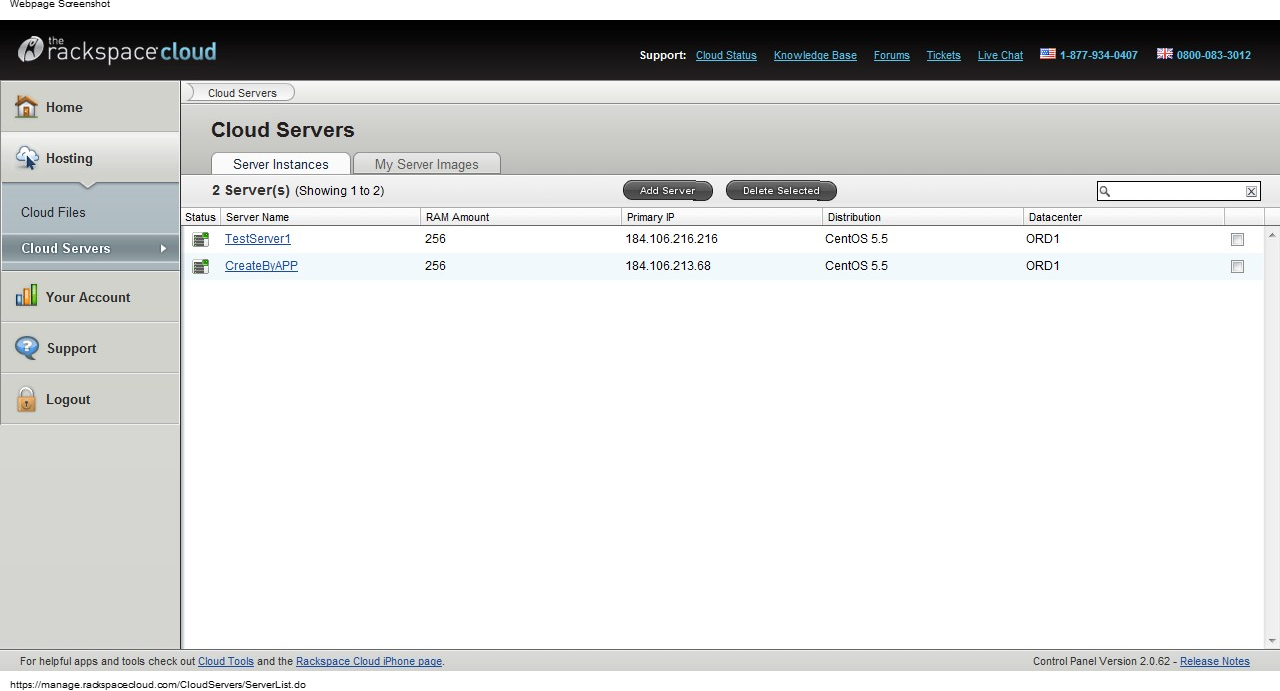Sort by Datacenter column header

[1124, 217]
